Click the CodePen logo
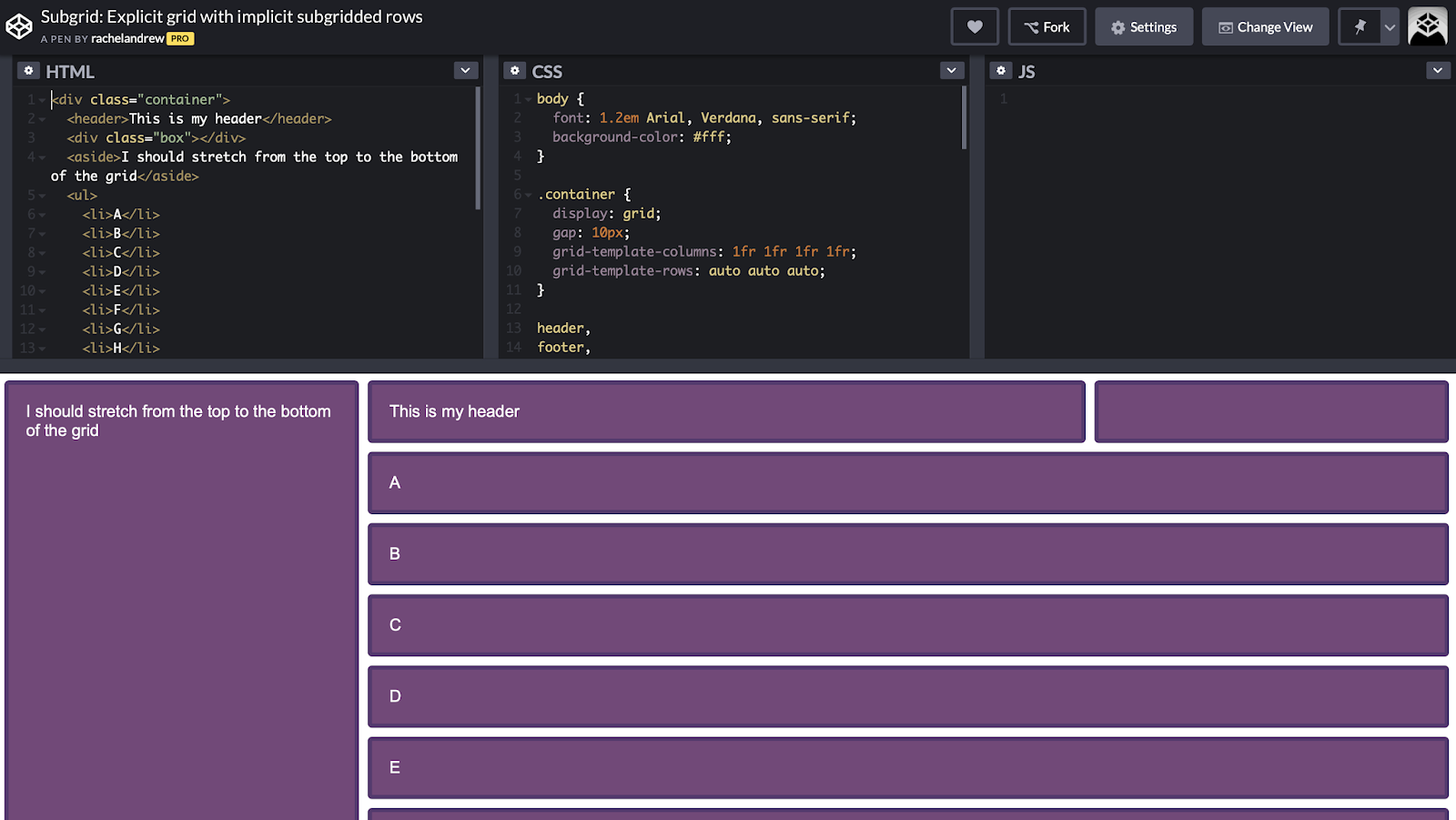This screenshot has width=1456, height=820. (x=18, y=26)
